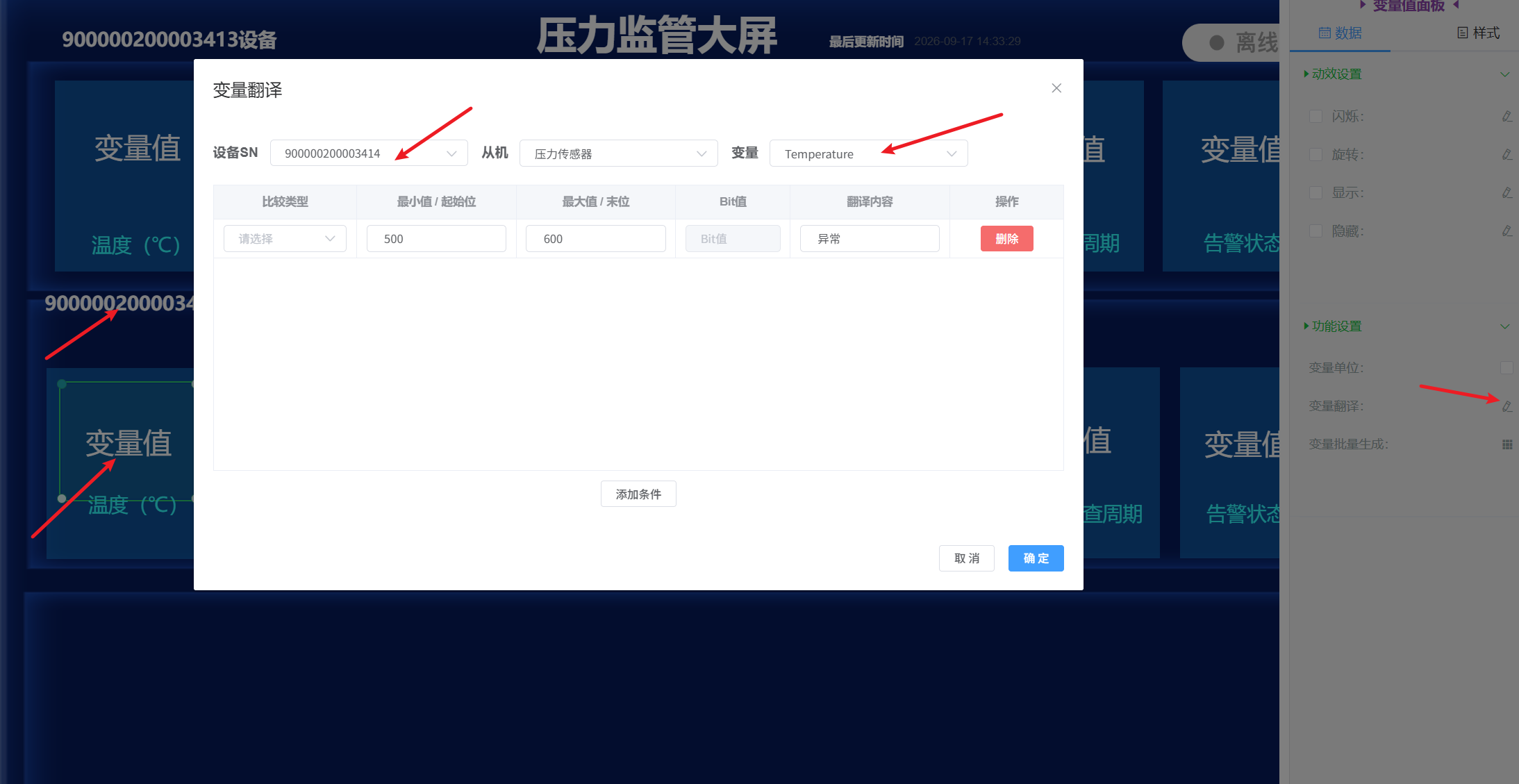The height and width of the screenshot is (784, 1519).
Task: Click the 翻译内容 input containing 异常
Action: (870, 239)
